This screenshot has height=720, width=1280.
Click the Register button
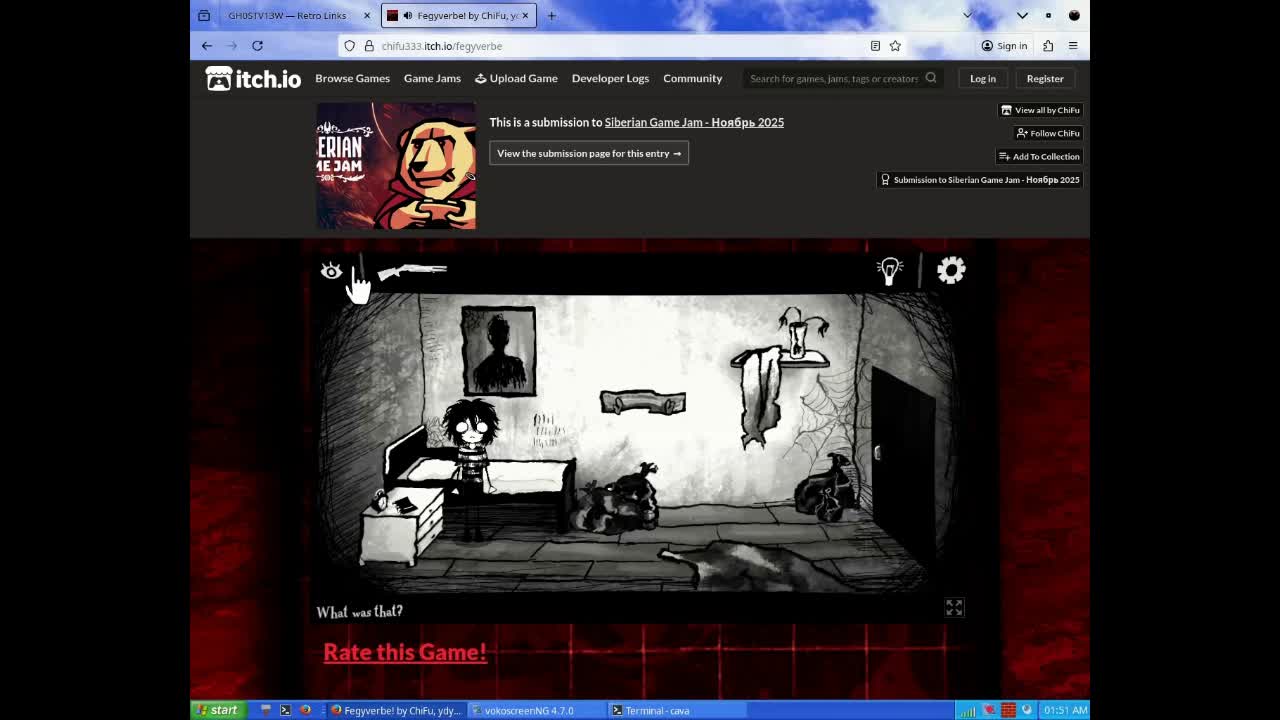coord(1045,78)
